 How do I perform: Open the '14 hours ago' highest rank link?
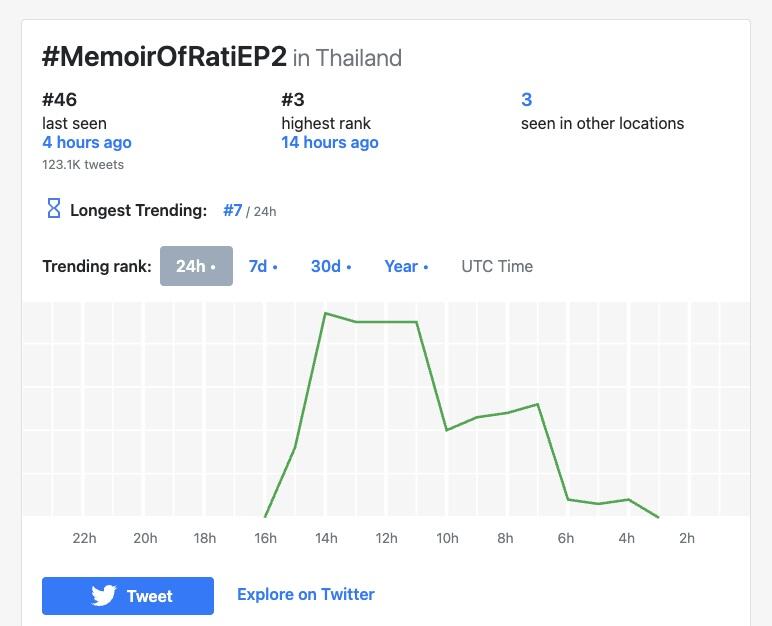(x=330, y=142)
